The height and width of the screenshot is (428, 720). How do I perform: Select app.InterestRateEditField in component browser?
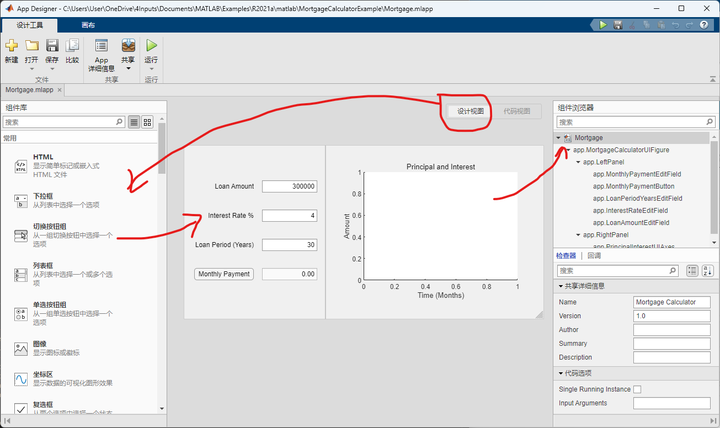(630, 211)
